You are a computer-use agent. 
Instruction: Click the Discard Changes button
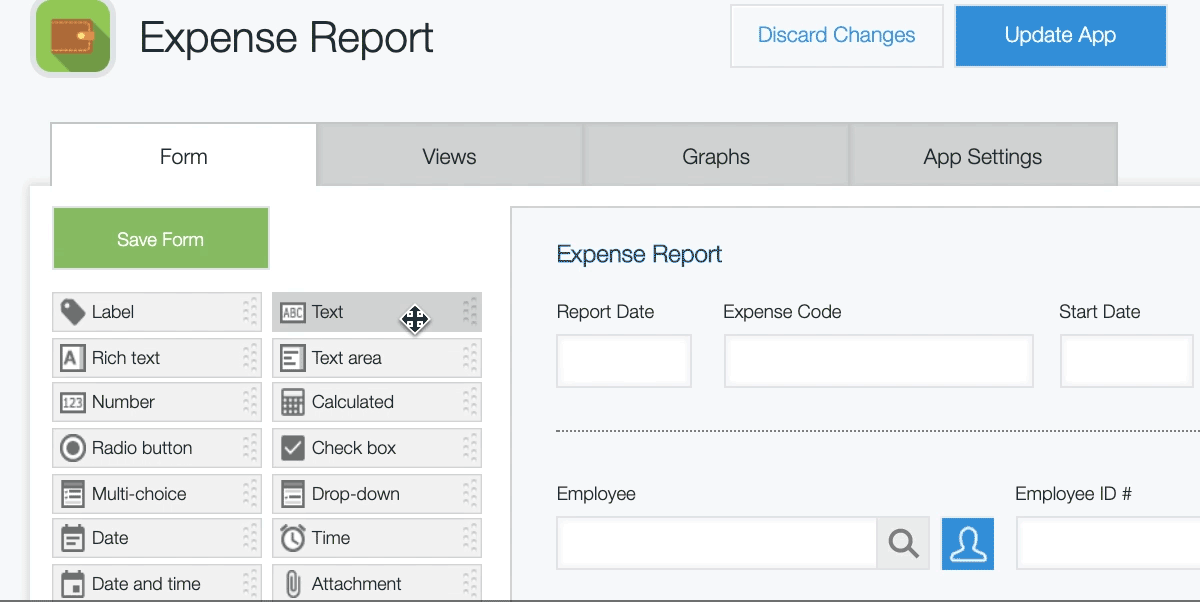(x=836, y=36)
